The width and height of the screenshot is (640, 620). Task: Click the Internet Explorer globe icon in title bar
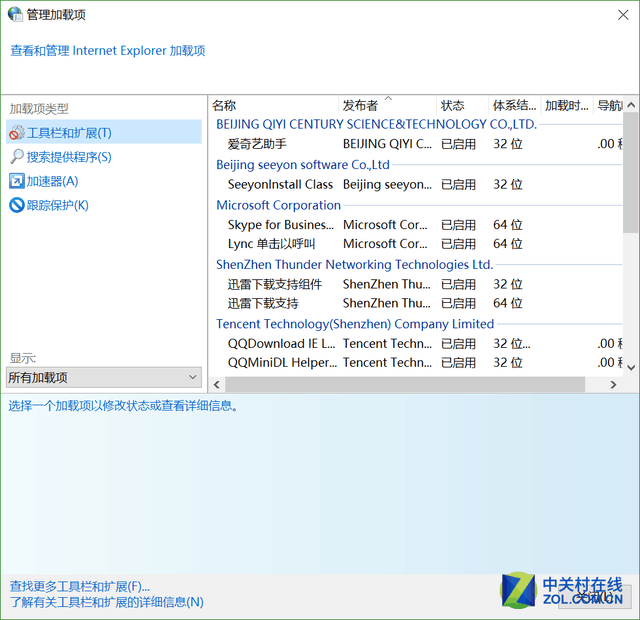(15, 14)
